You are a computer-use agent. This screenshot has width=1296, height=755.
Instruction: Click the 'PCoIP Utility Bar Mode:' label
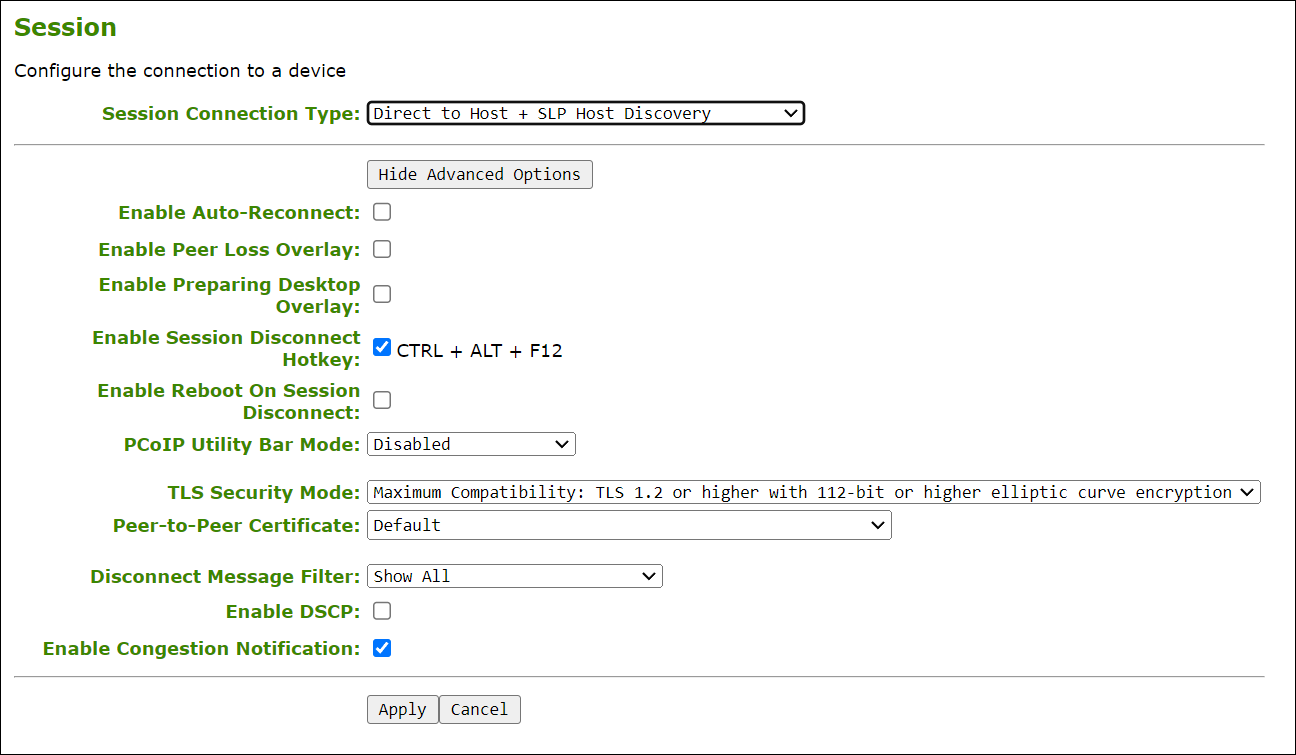coord(242,444)
